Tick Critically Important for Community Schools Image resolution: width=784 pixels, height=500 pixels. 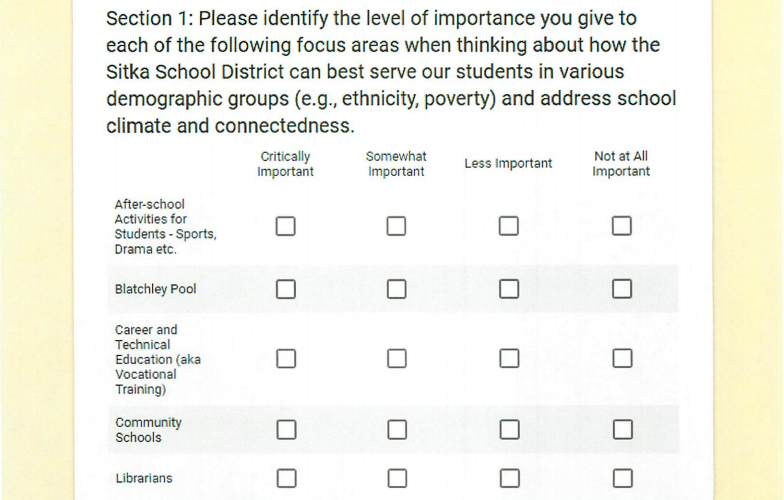(286, 430)
